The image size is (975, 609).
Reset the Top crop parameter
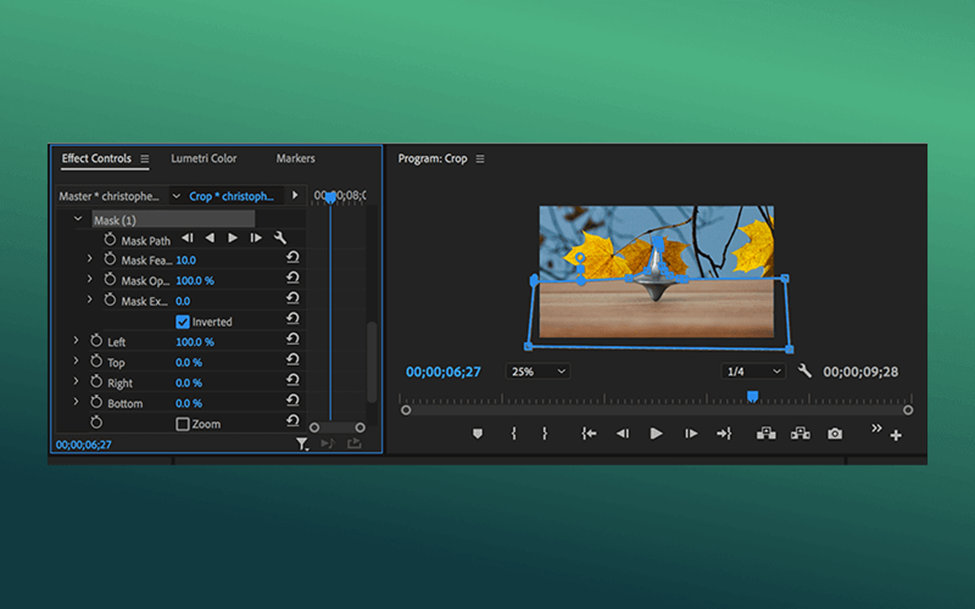tap(292, 360)
